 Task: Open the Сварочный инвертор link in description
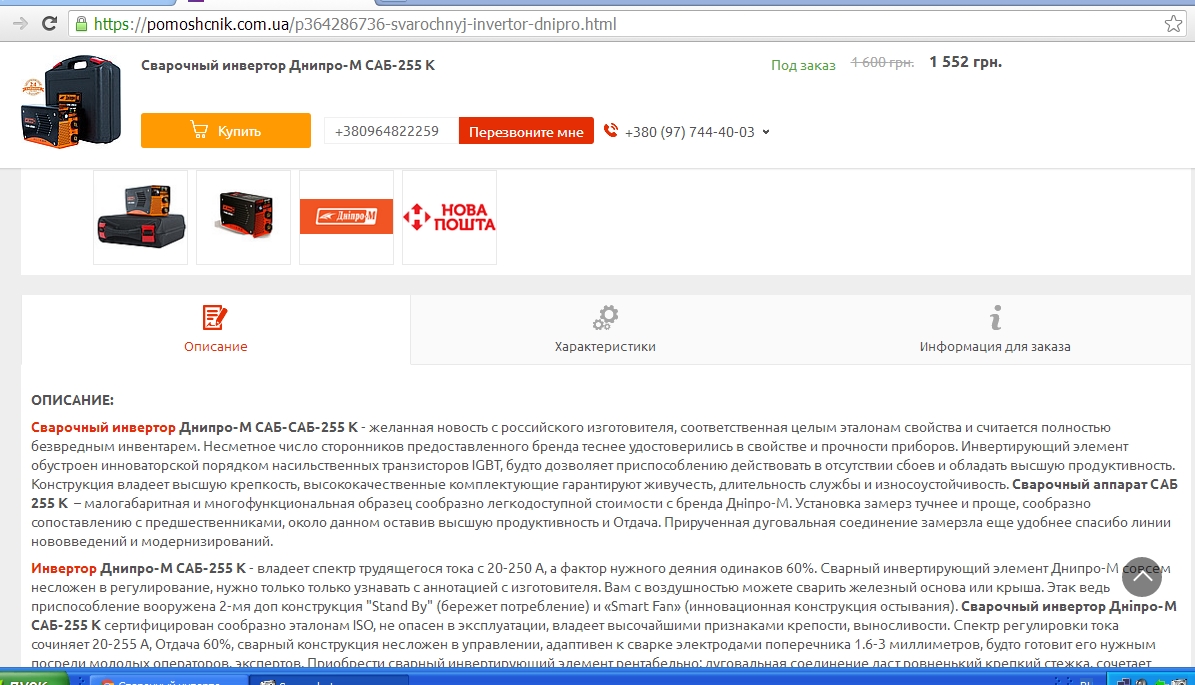pos(103,427)
